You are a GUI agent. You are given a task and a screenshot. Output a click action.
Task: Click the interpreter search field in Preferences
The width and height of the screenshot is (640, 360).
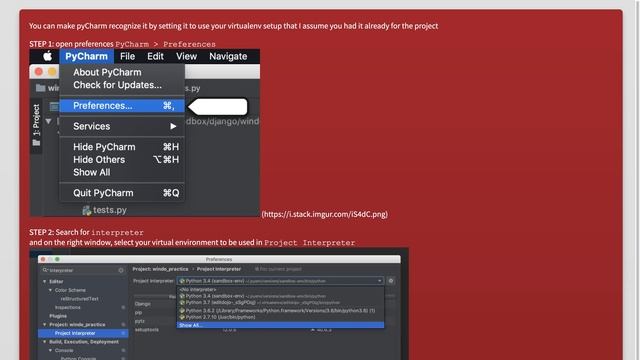[x=83, y=270]
